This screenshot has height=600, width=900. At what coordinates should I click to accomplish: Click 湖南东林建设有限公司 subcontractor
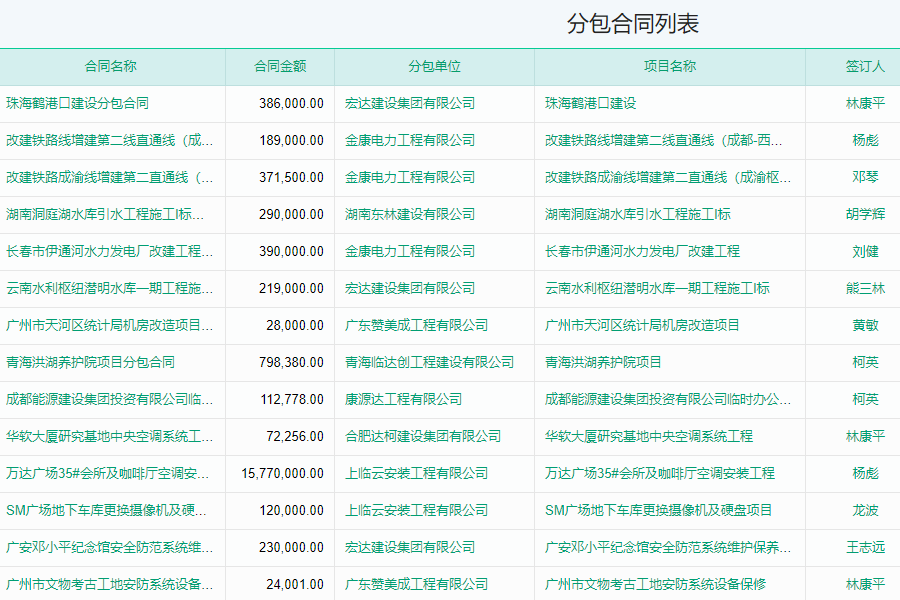pyautogui.click(x=410, y=215)
